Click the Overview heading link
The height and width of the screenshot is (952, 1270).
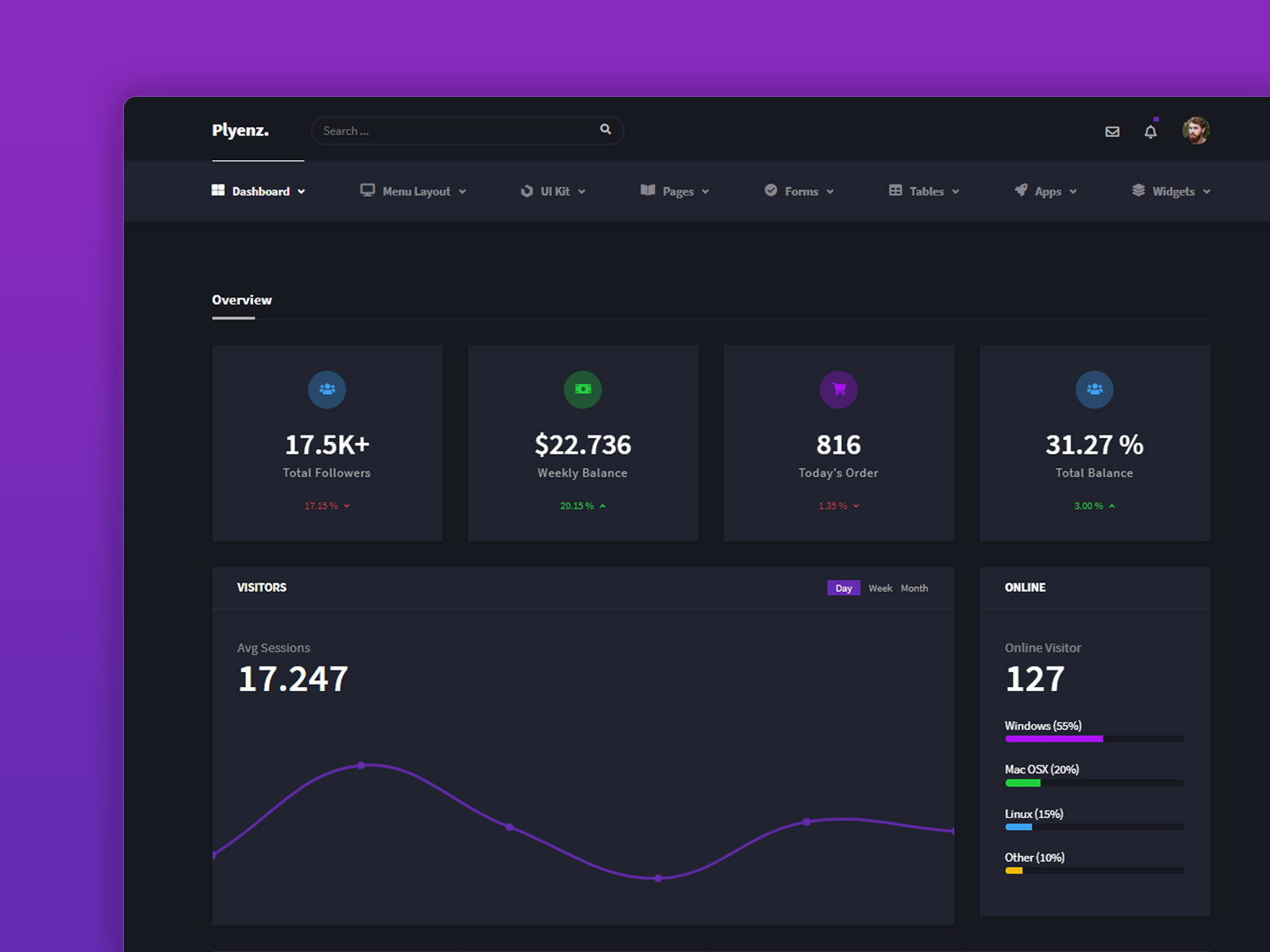(241, 300)
